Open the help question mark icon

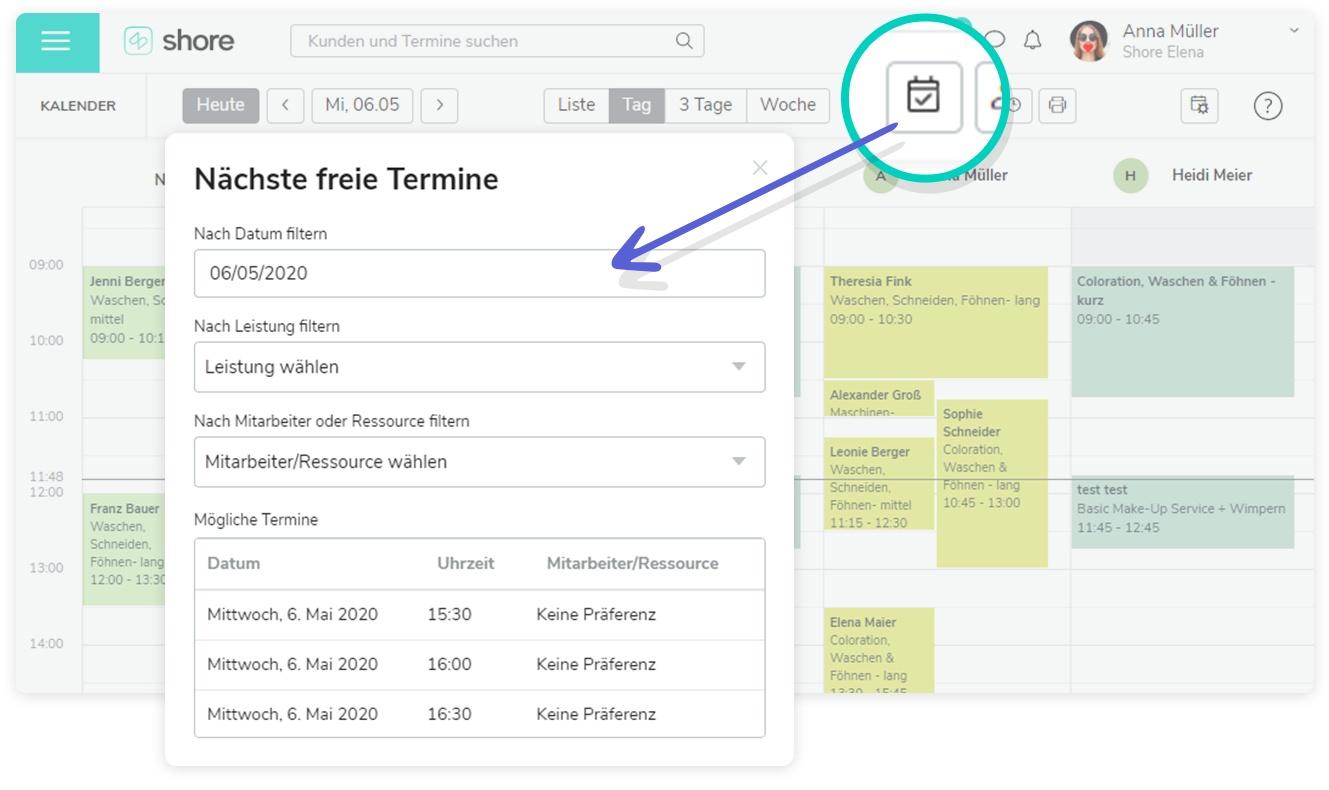click(x=1267, y=104)
